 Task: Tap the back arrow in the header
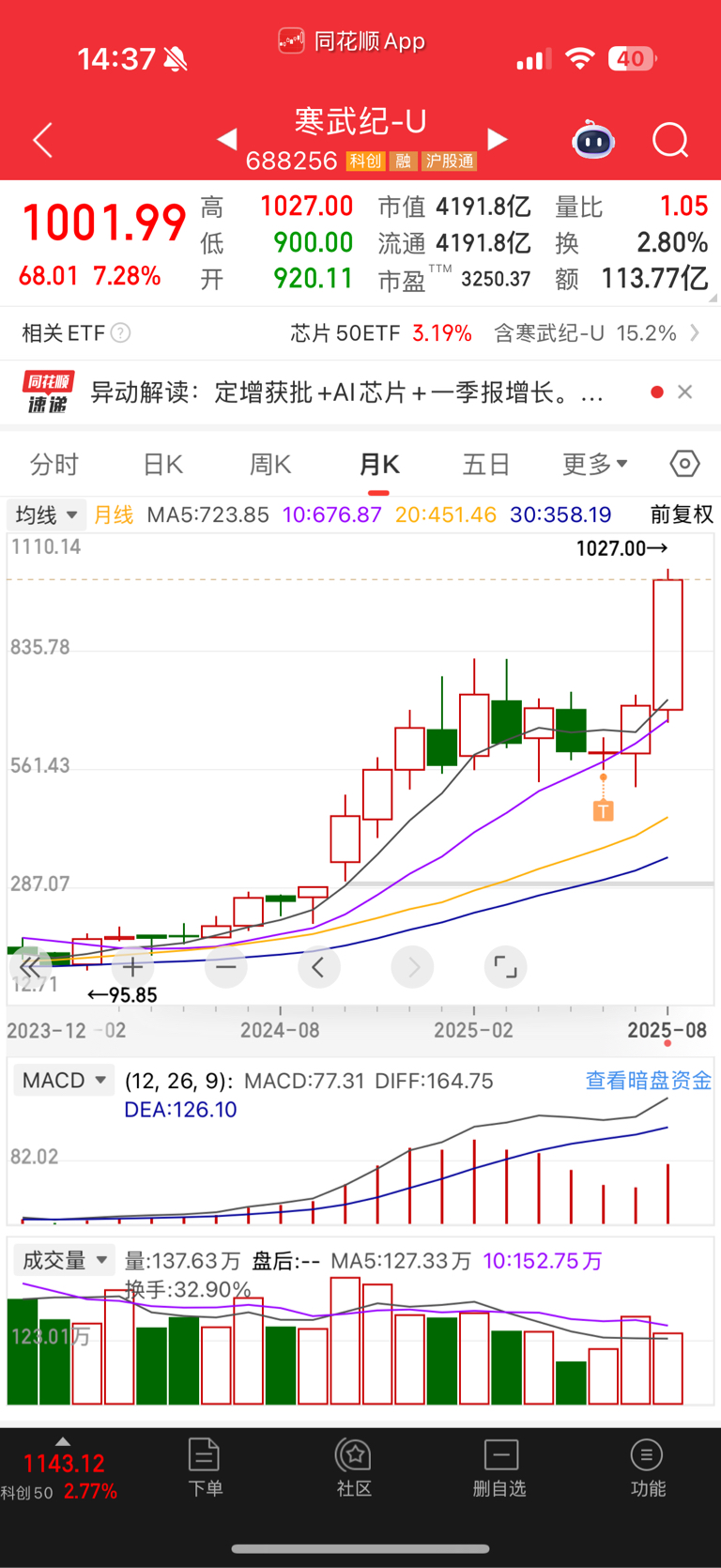point(42,141)
